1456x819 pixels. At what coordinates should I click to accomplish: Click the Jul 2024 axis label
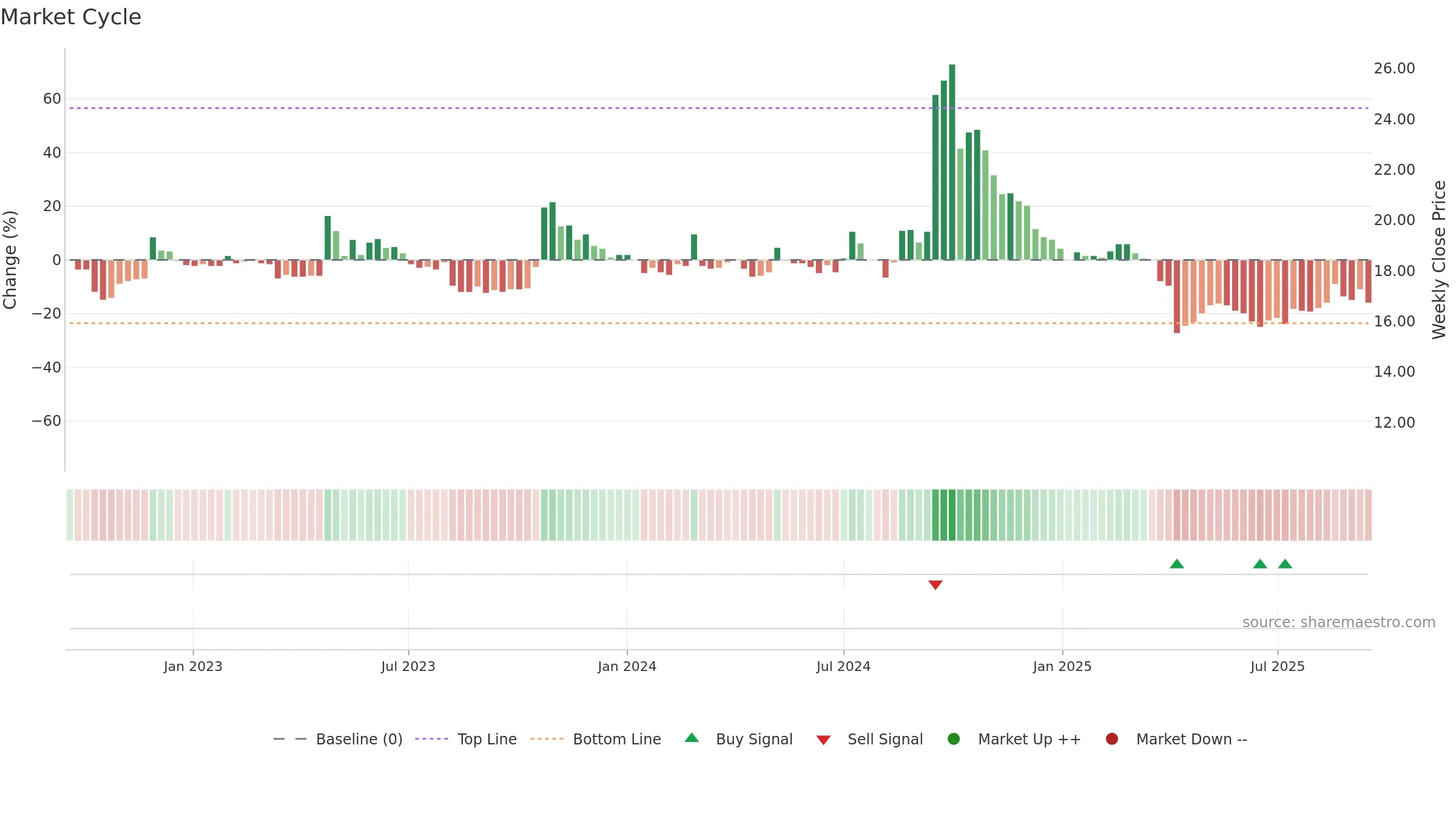tap(843, 667)
